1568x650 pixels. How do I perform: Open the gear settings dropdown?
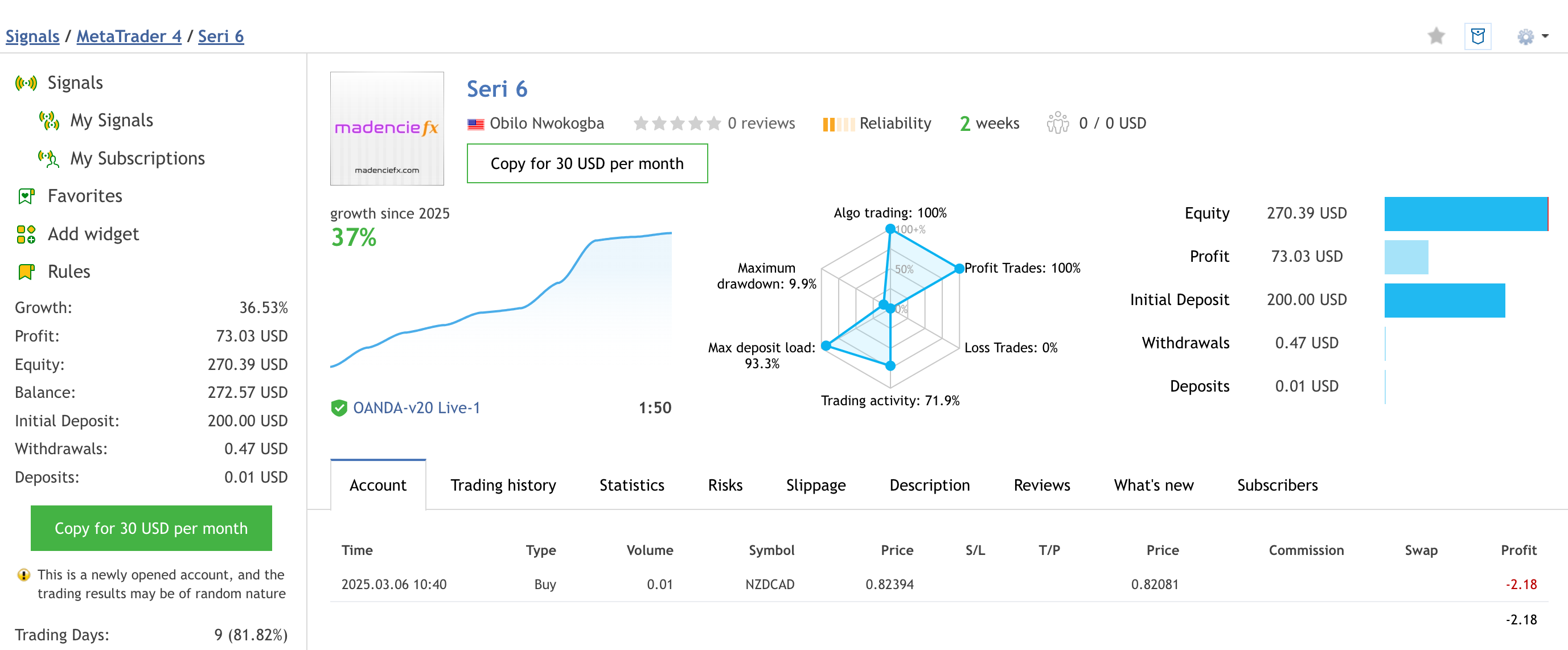click(x=1532, y=36)
